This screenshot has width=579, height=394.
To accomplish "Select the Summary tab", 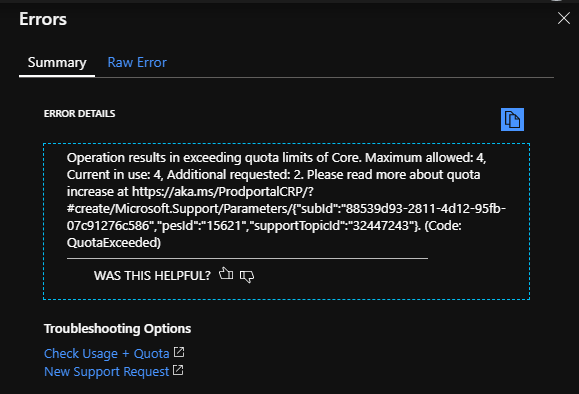I will pyautogui.click(x=57, y=62).
